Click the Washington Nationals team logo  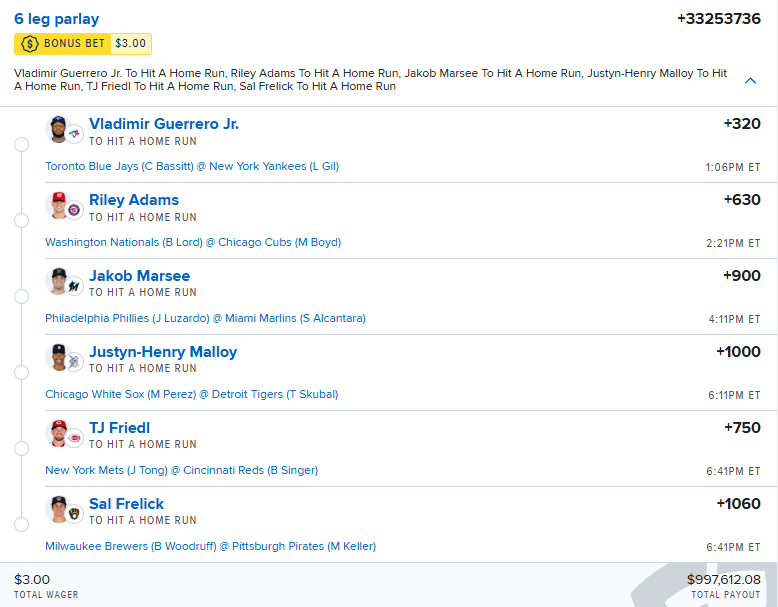(74, 210)
